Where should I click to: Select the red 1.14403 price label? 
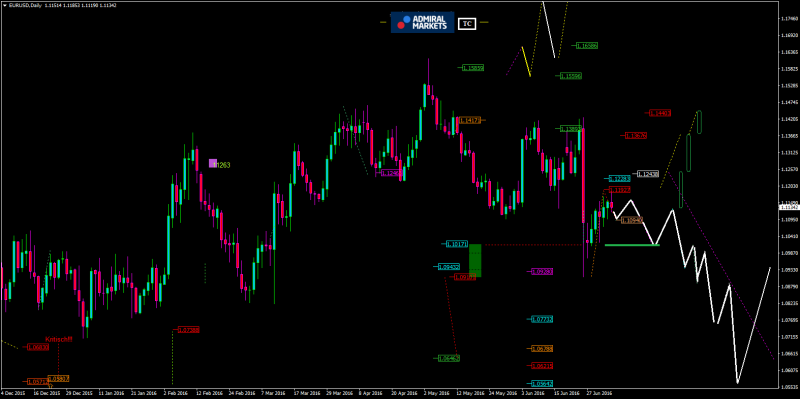point(660,113)
